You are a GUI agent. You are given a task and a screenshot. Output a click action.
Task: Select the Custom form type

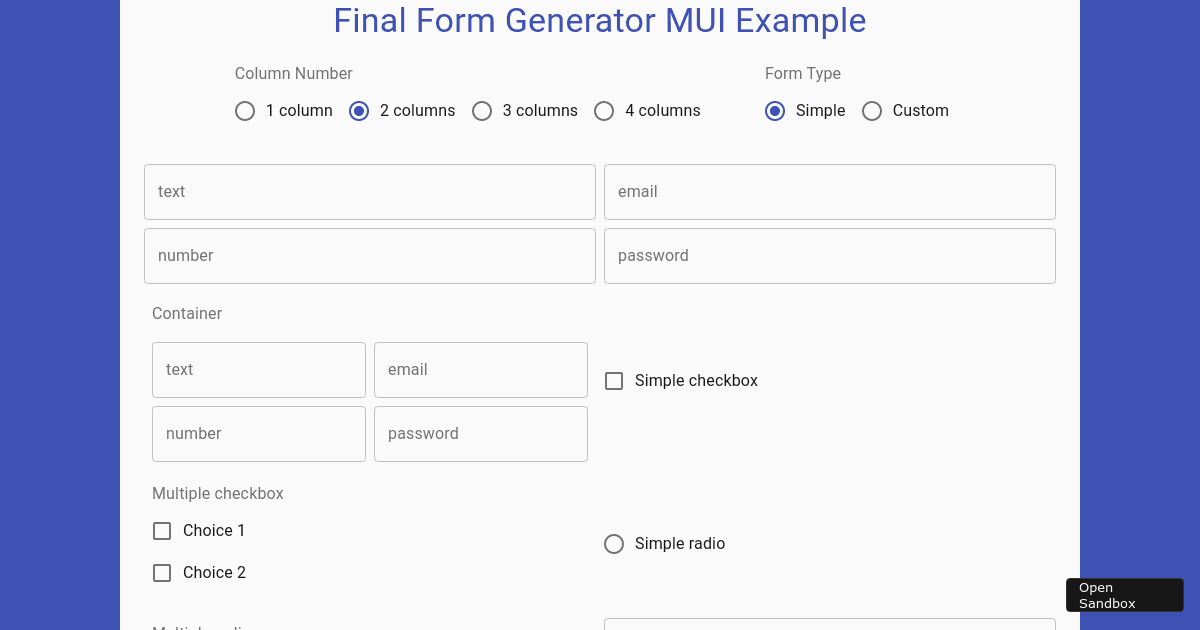click(x=872, y=110)
